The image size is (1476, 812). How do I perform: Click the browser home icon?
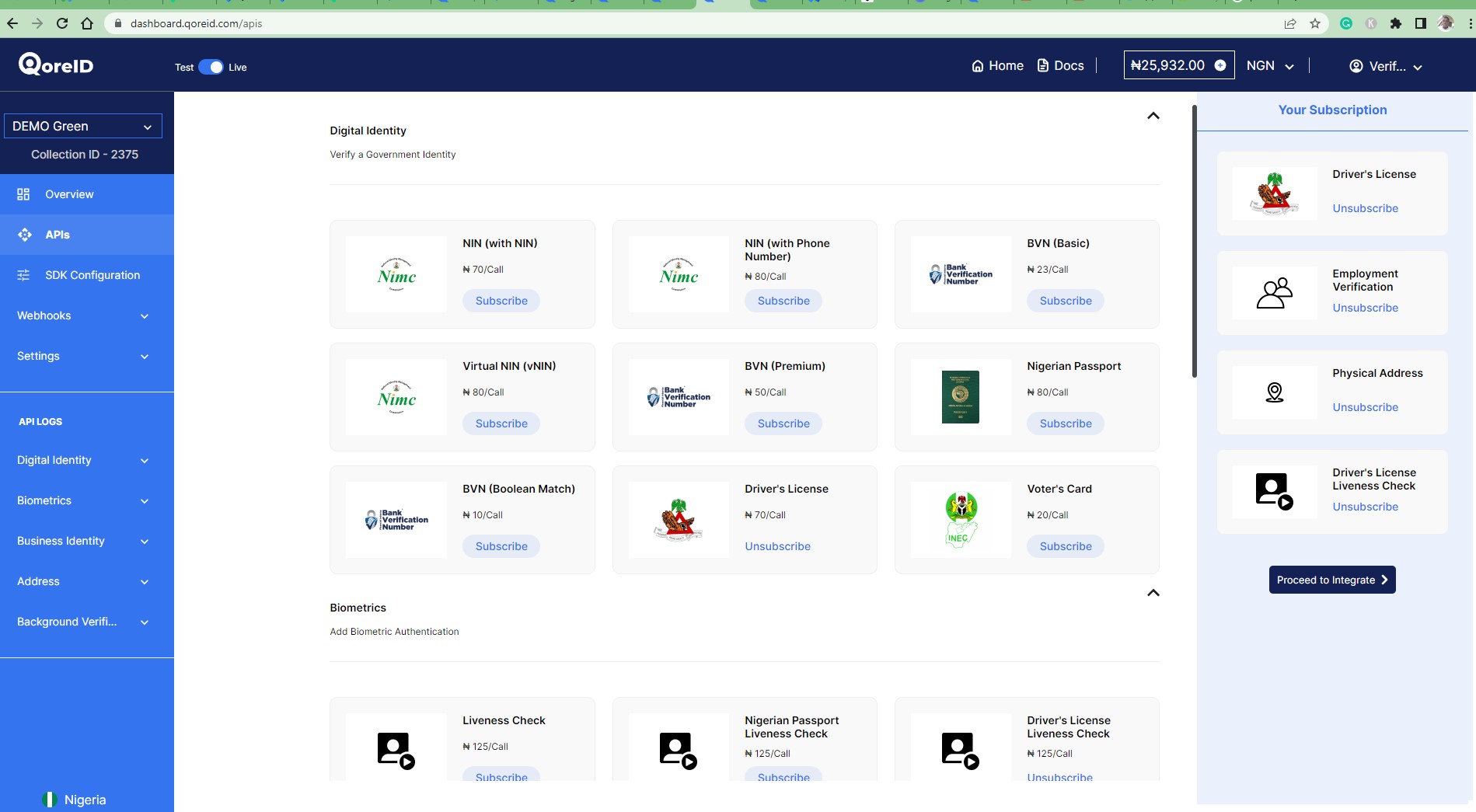[x=87, y=23]
